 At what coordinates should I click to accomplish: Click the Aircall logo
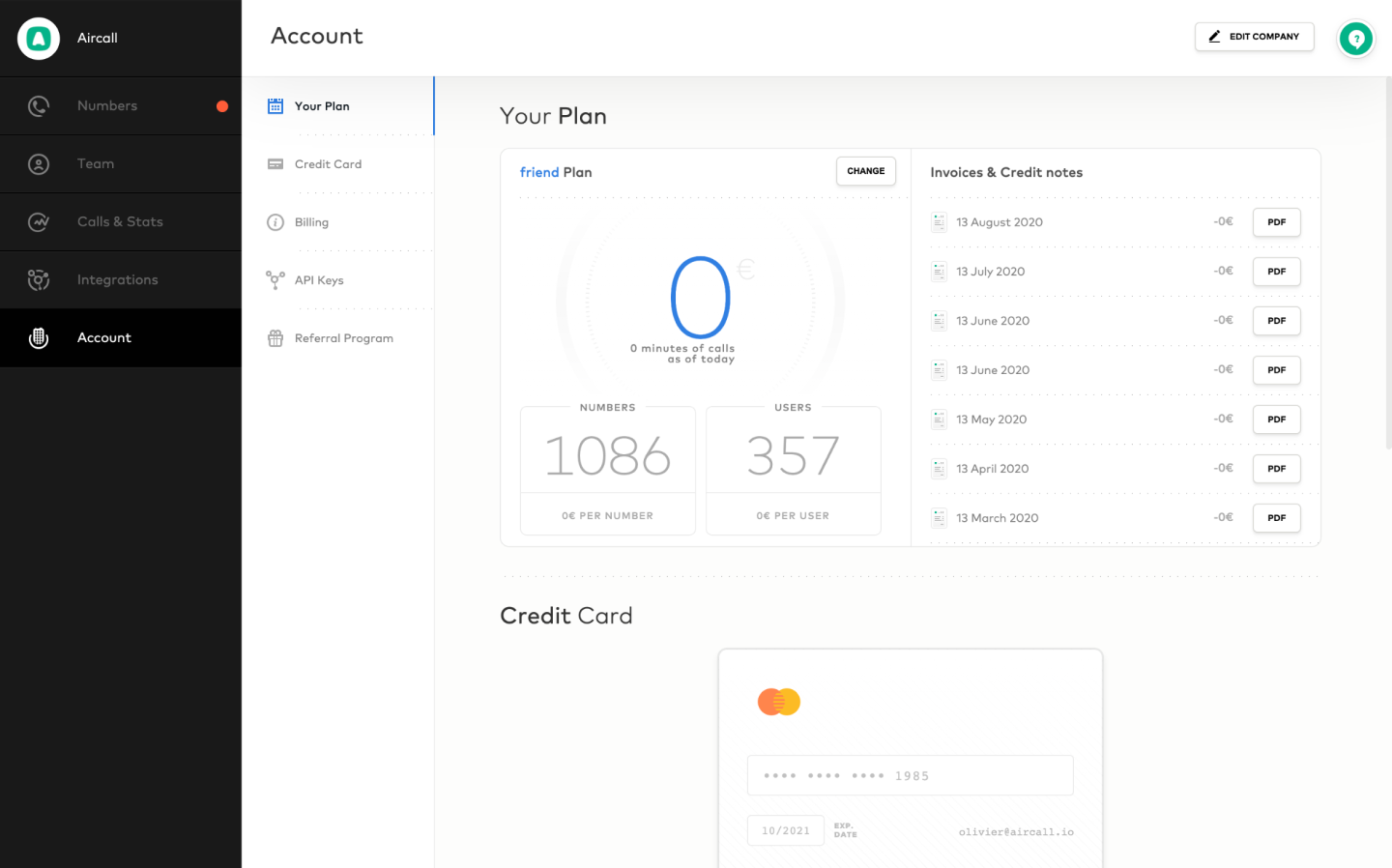pyautogui.click(x=37, y=38)
